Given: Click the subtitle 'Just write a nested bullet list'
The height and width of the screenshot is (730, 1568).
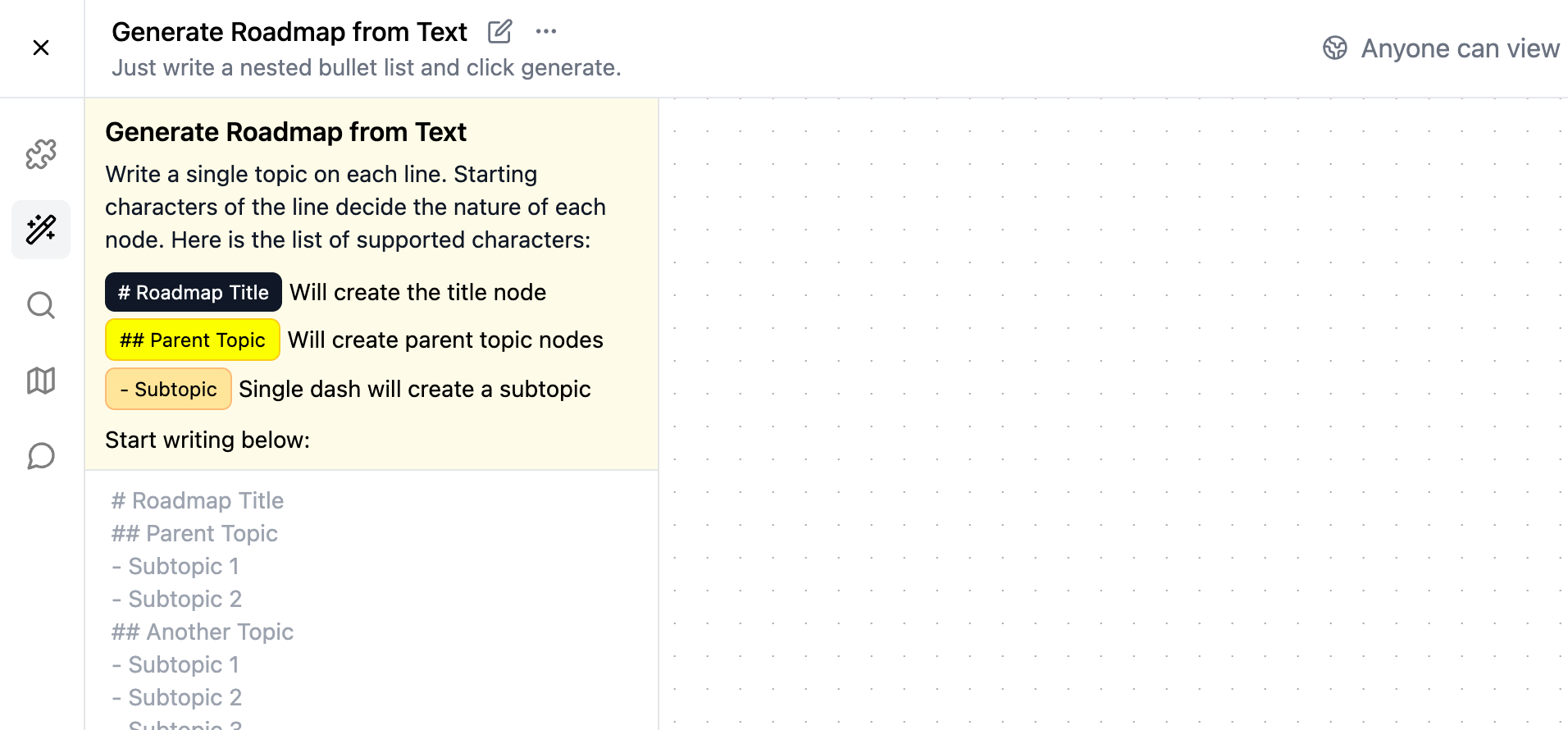Looking at the screenshot, I should coord(366,68).
